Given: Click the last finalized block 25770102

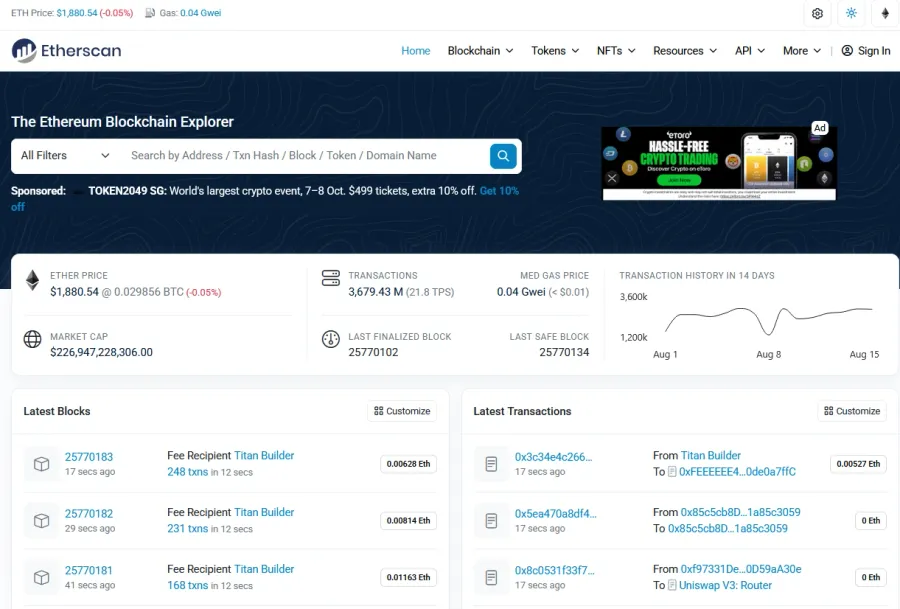Looking at the screenshot, I should coord(373,352).
